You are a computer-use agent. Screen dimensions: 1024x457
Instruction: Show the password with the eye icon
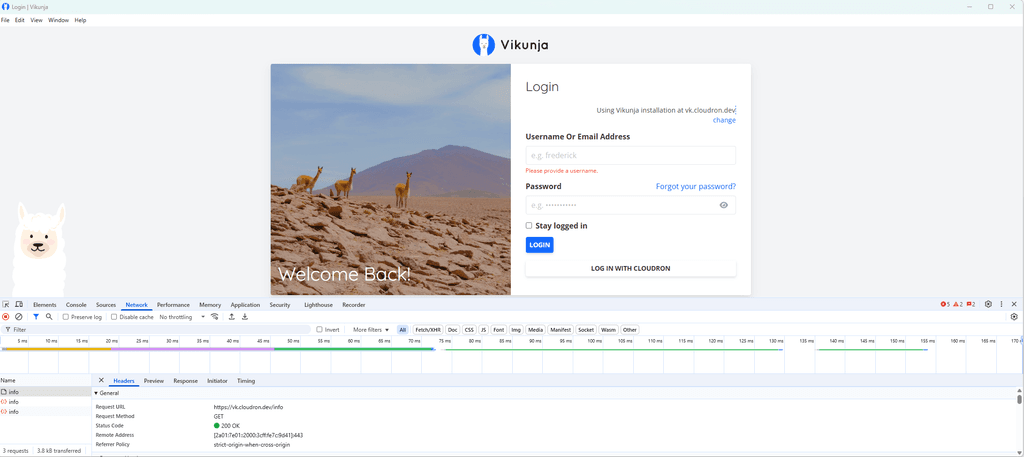pos(724,205)
